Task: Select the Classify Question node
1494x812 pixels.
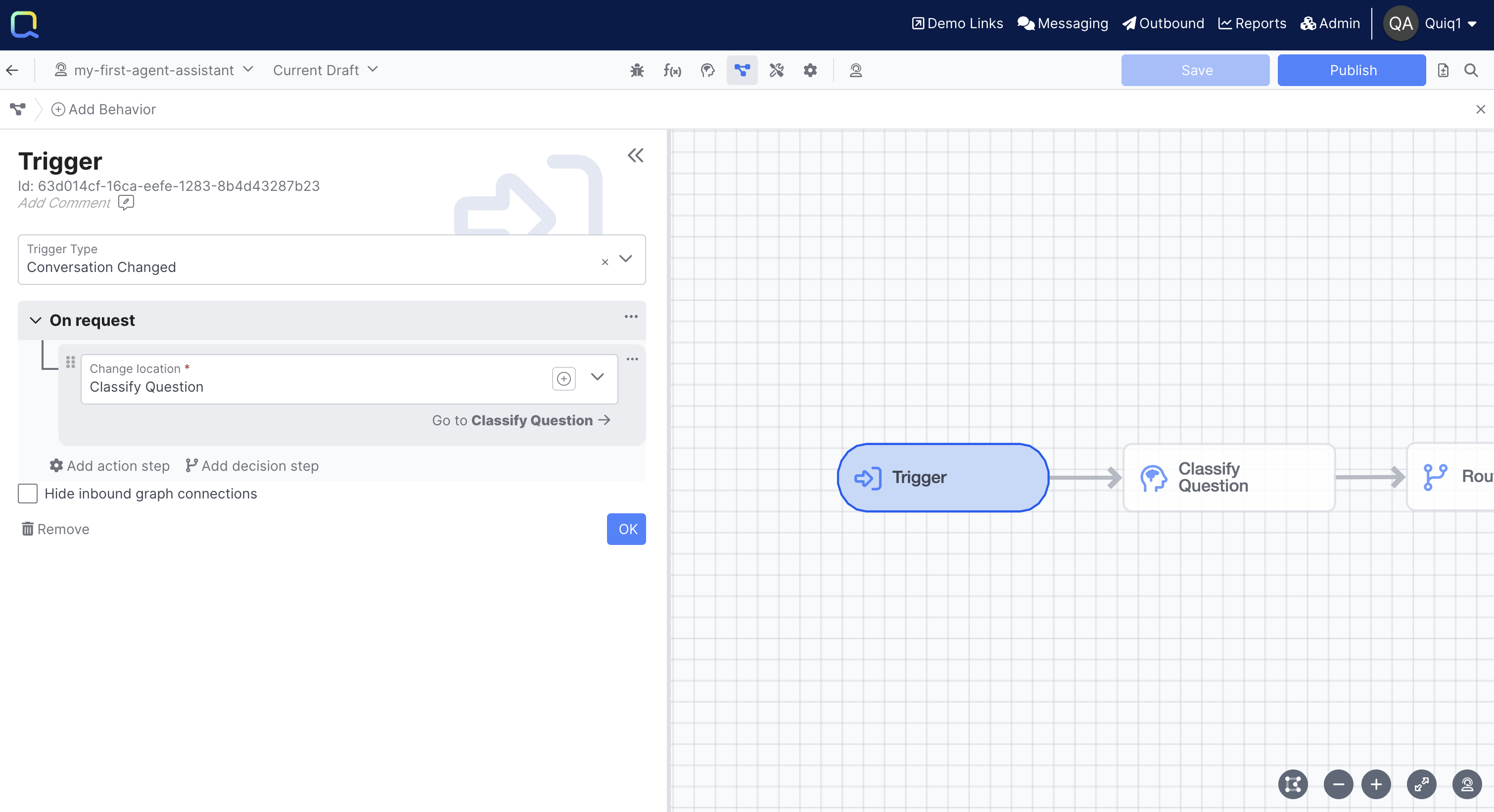Action: coord(1228,477)
